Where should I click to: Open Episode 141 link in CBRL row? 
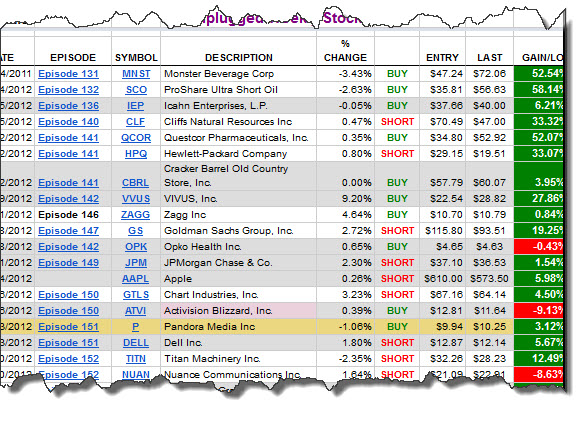69,183
